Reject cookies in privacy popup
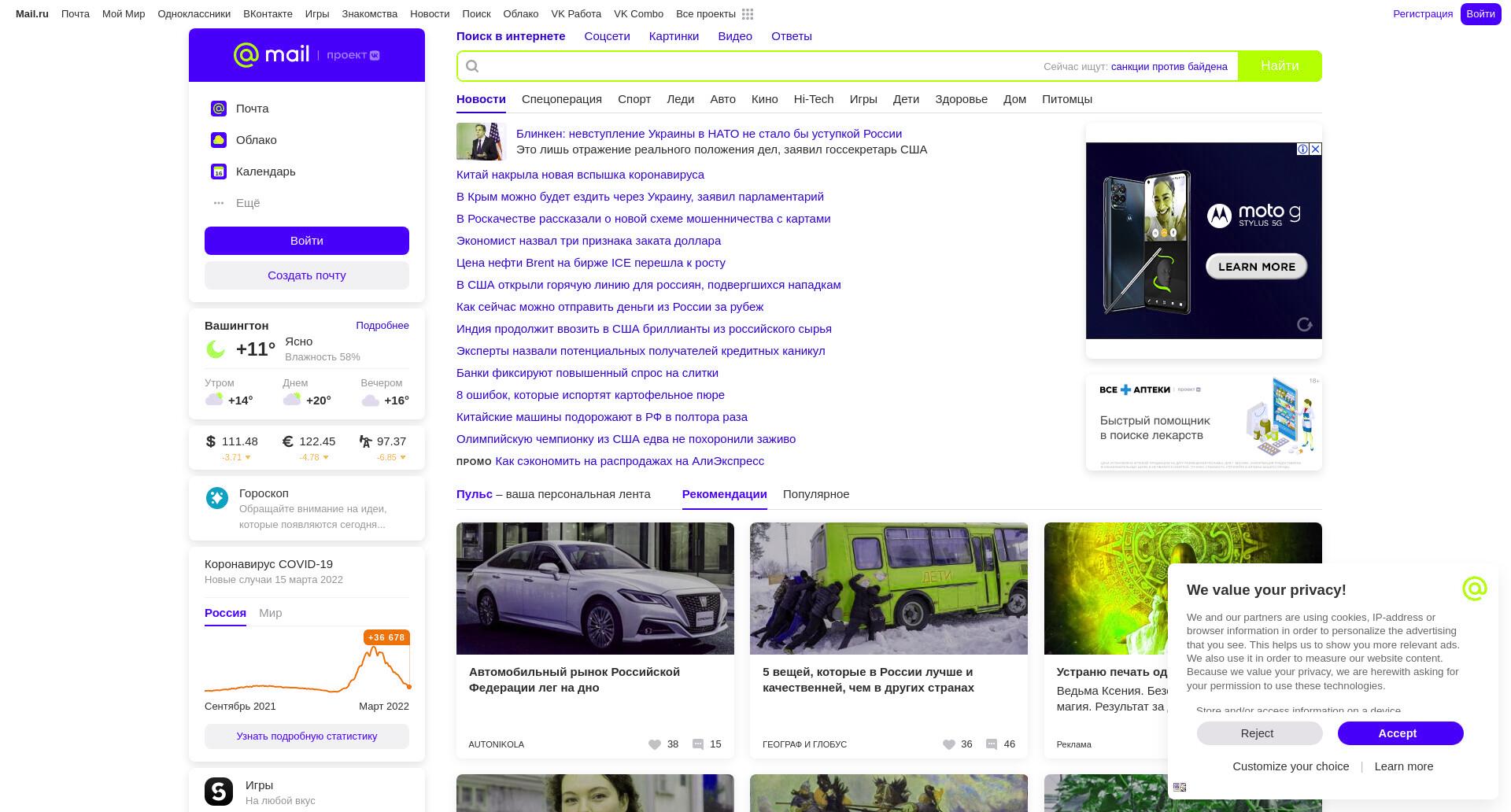The image size is (1511, 812). (1260, 733)
